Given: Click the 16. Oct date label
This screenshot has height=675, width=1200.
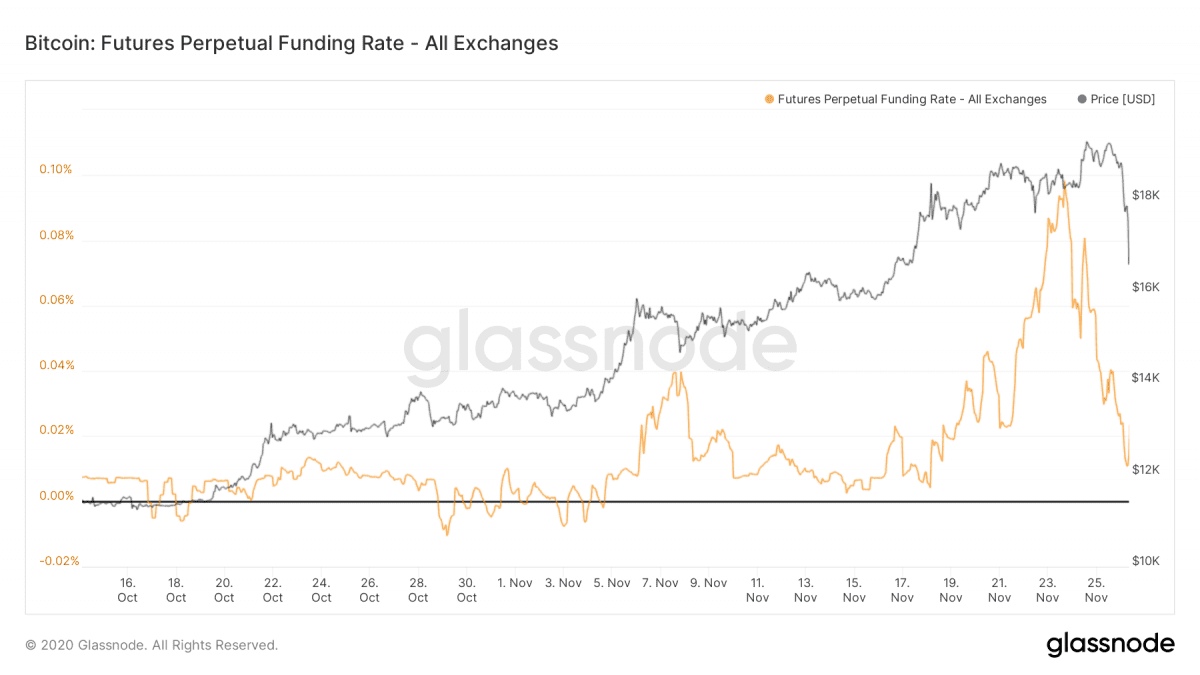Looking at the screenshot, I should (x=127, y=590).
